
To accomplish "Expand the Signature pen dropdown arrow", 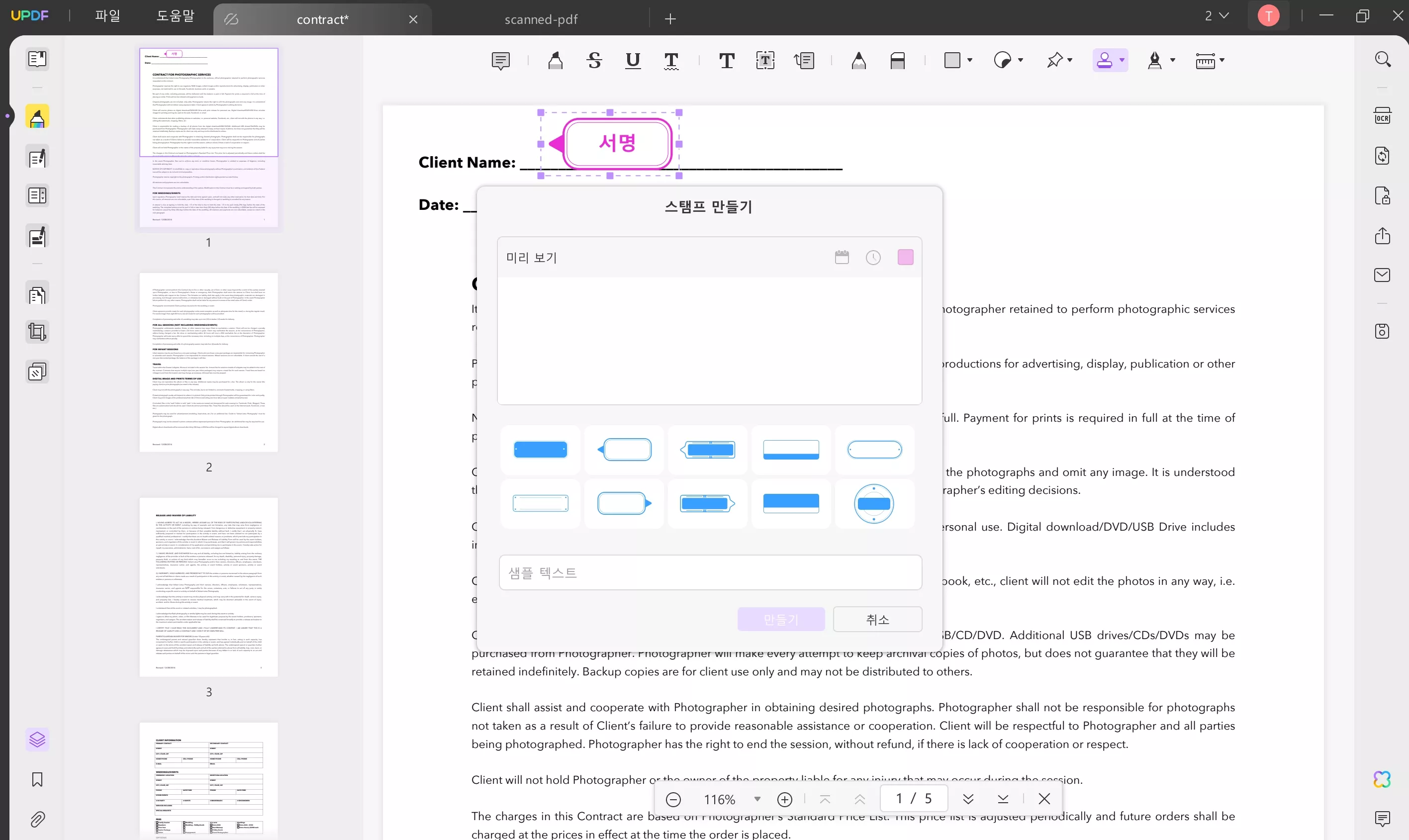I will pos(1172,60).
